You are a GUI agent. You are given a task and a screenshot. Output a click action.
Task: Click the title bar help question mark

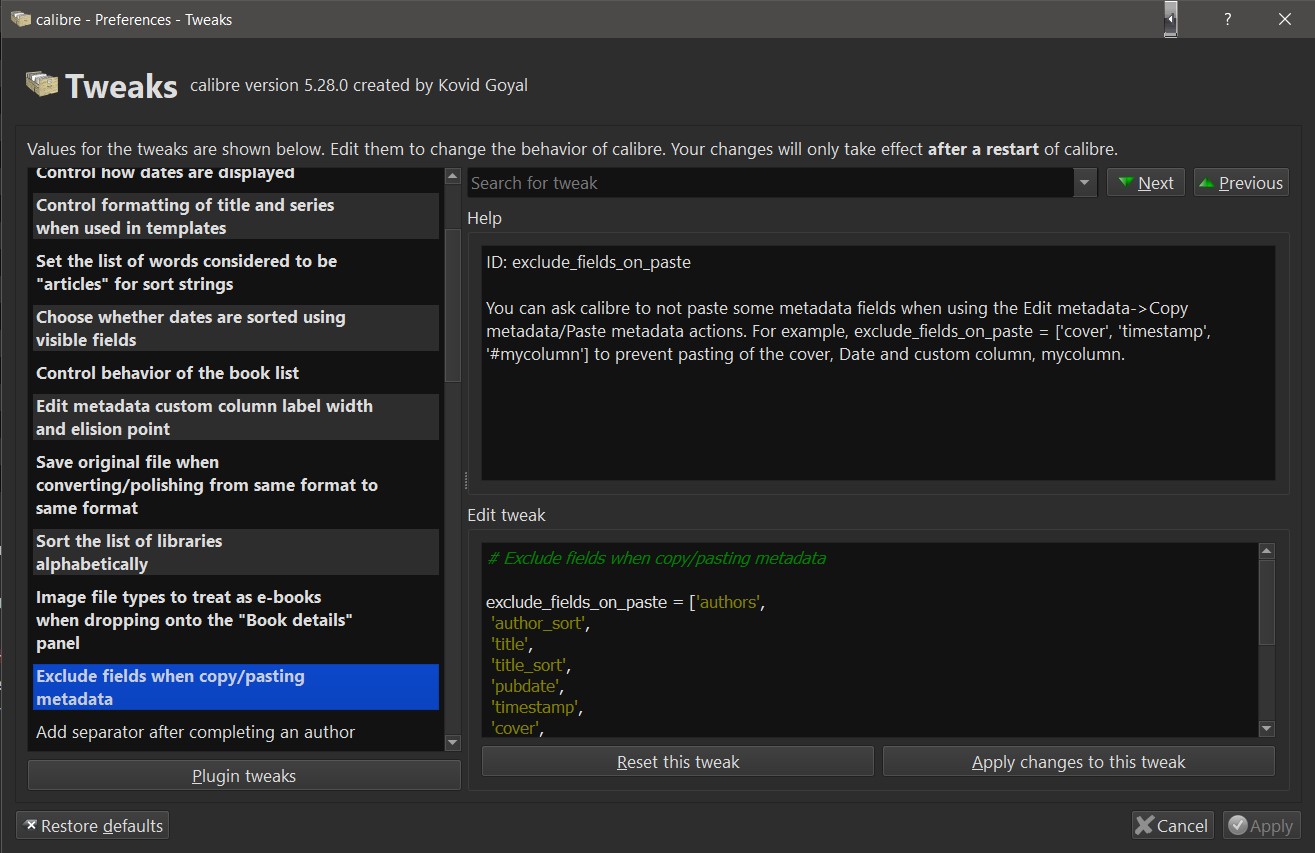[1227, 19]
